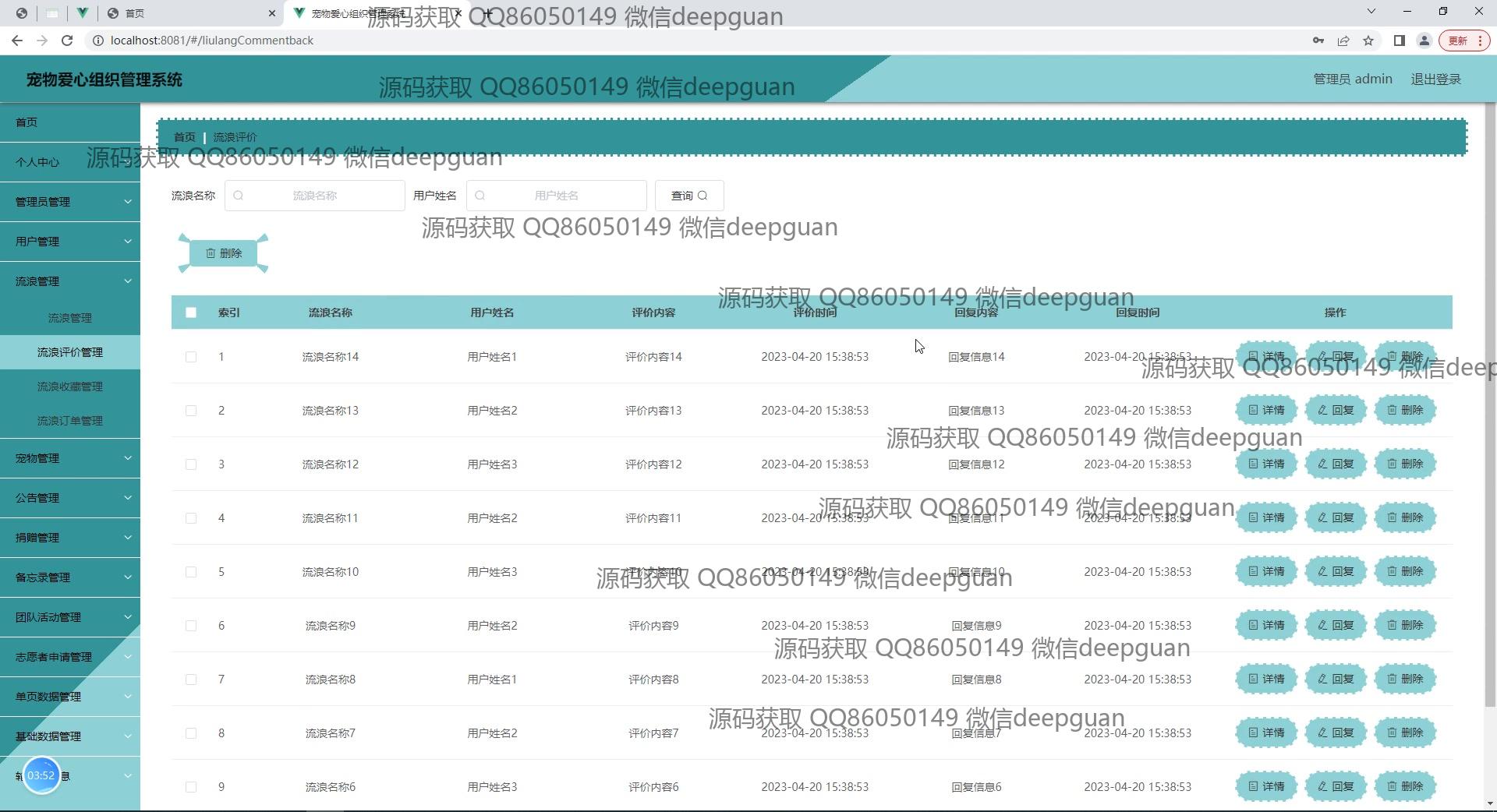Expand the 志愿者申请管理 sidebar menu

[70, 657]
